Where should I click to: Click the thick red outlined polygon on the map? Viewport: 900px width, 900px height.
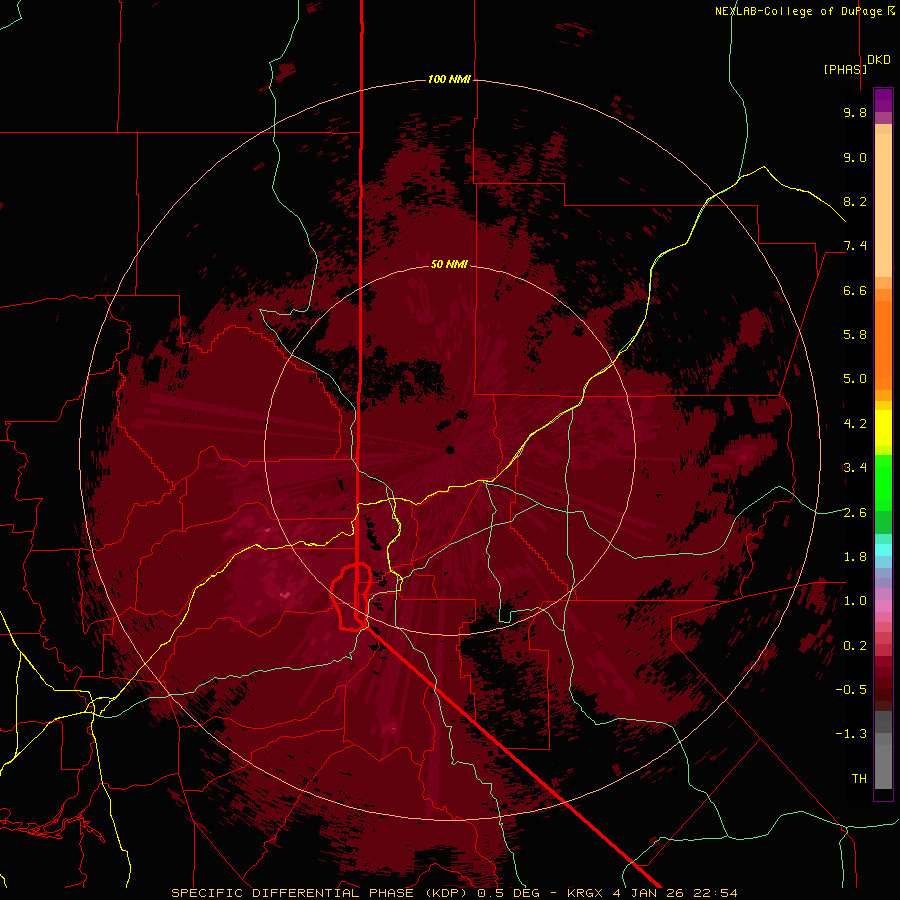pyautogui.click(x=351, y=597)
